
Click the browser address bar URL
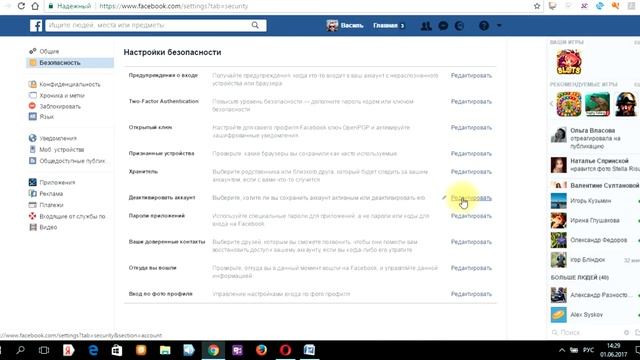173,6
